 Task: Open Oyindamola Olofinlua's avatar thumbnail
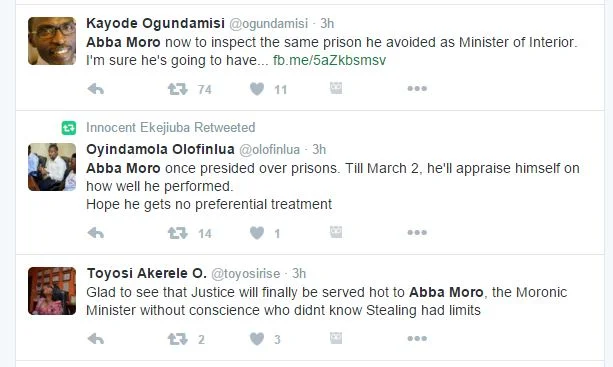click(x=52, y=167)
